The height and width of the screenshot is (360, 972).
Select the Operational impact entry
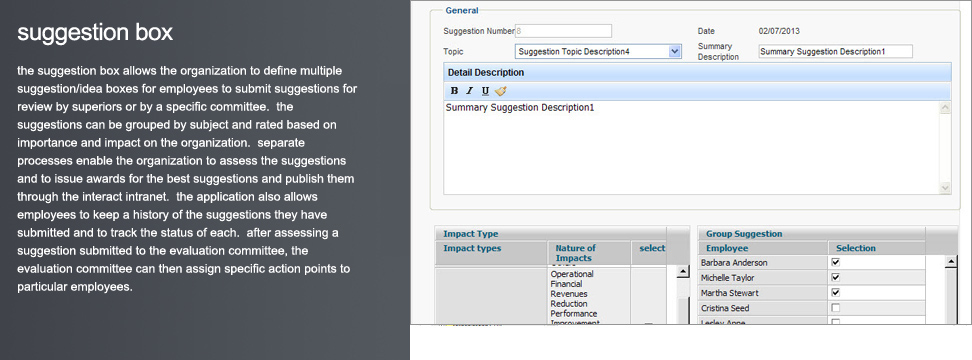tap(572, 274)
